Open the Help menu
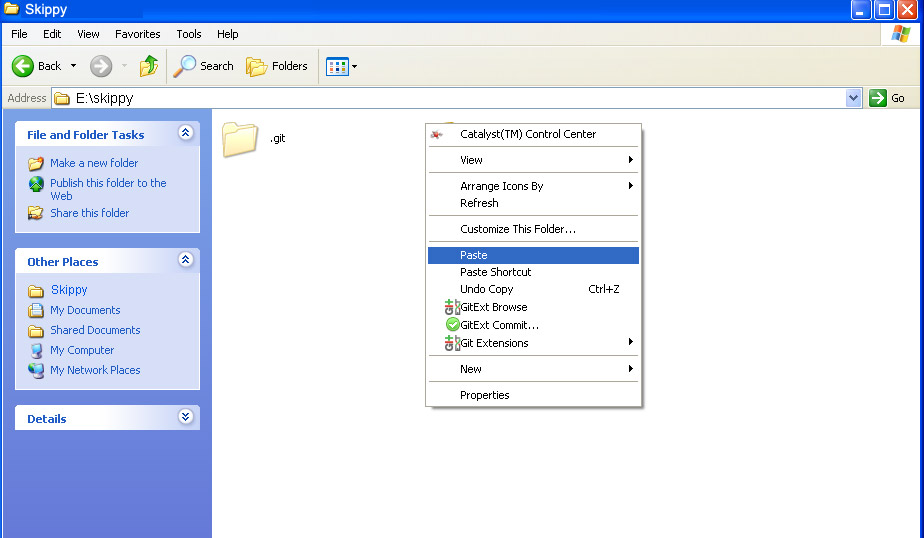The width and height of the screenshot is (924, 538). pos(227,34)
